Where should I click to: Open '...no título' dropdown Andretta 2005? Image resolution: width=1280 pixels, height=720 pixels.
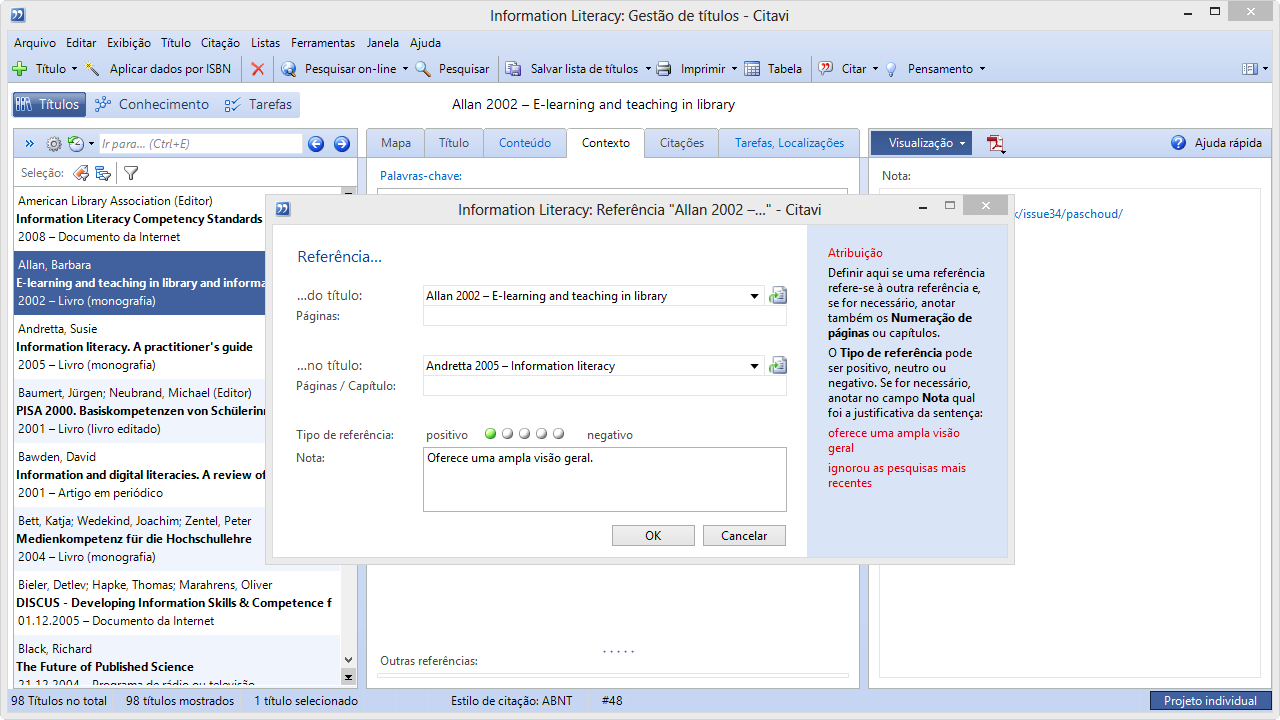tap(755, 366)
